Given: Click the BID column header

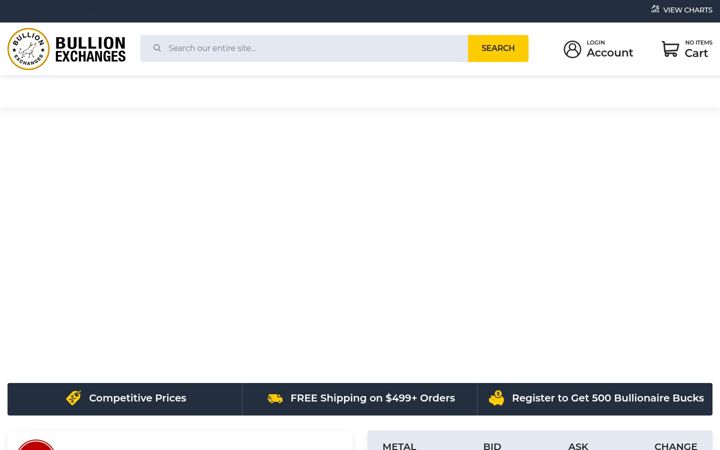Looking at the screenshot, I should tap(492, 446).
